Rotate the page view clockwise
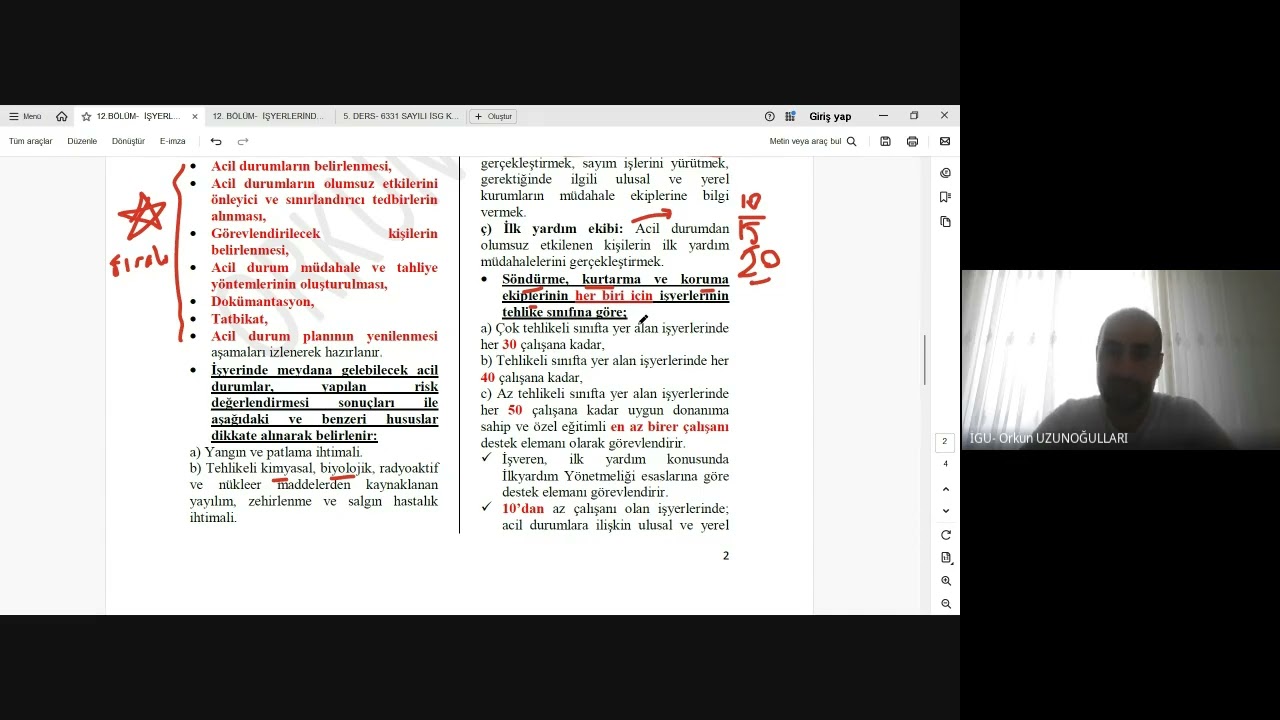 pyautogui.click(x=945, y=535)
